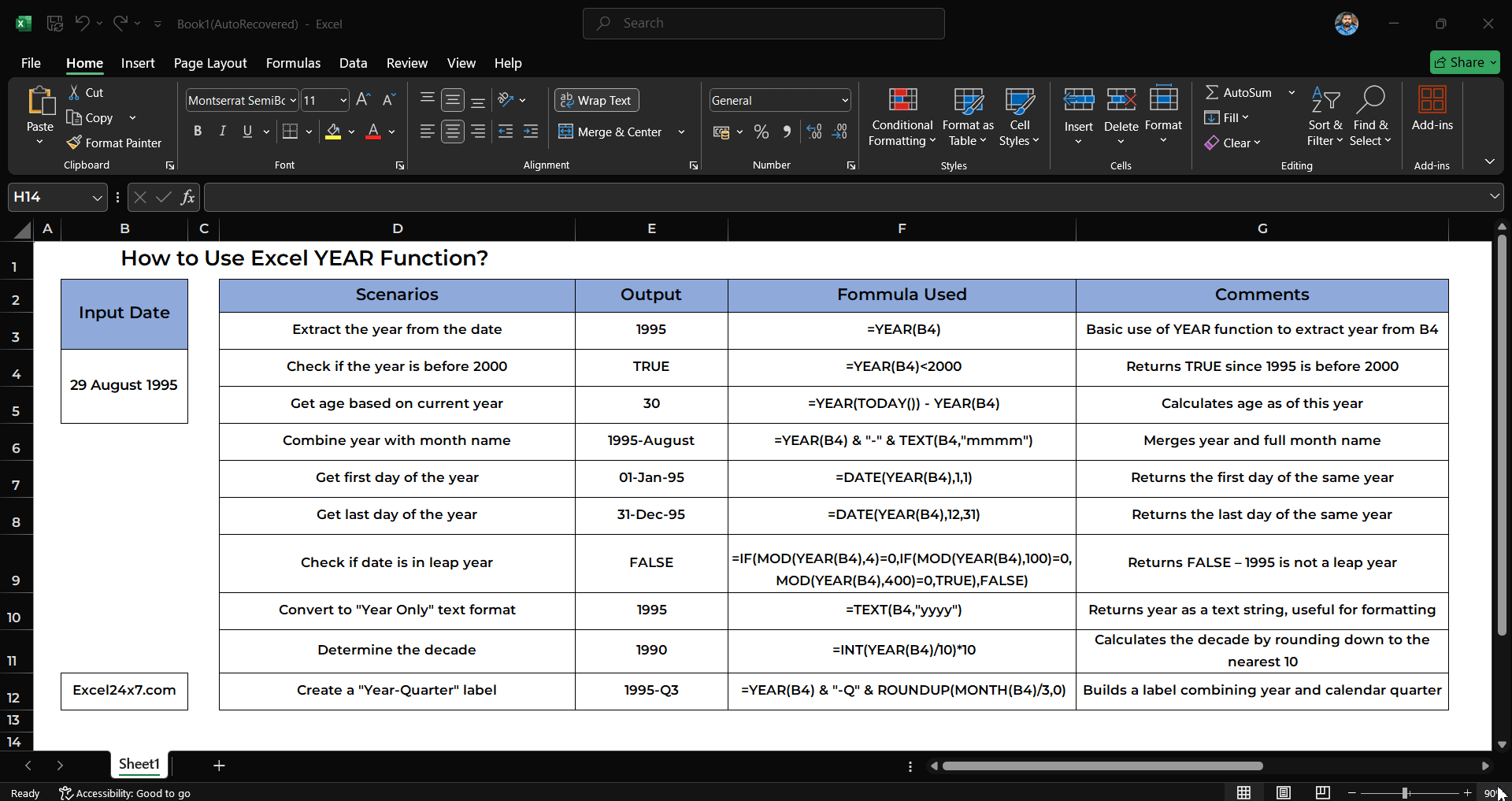Toggle Top Align vertical alignment
1512x801 pixels.
click(428, 99)
